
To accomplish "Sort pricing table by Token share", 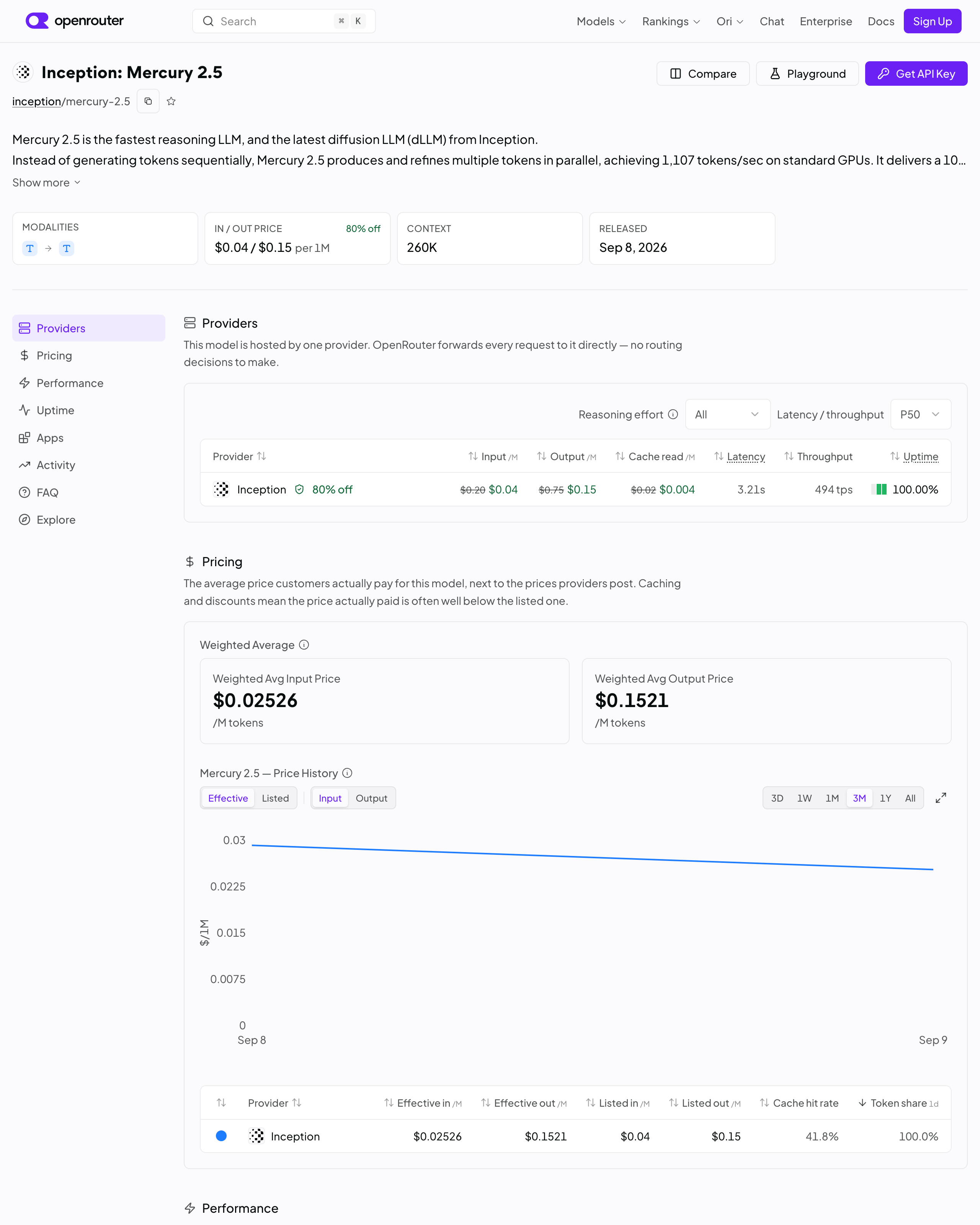I will (898, 1102).
